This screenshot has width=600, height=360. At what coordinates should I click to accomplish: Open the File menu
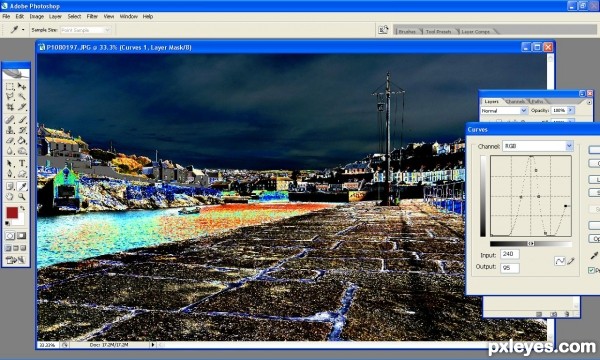6,16
